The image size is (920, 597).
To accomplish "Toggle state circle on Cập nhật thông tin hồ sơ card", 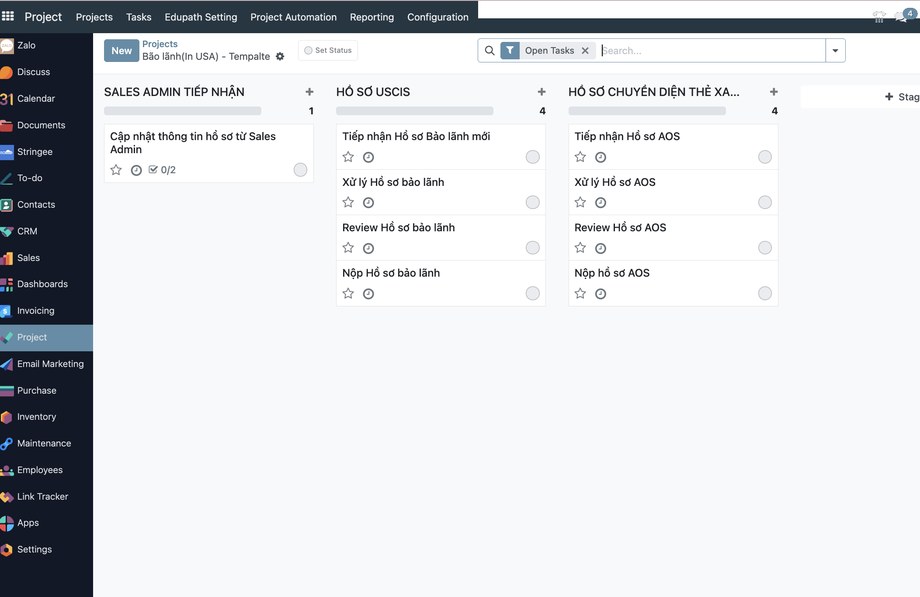I will pos(300,170).
